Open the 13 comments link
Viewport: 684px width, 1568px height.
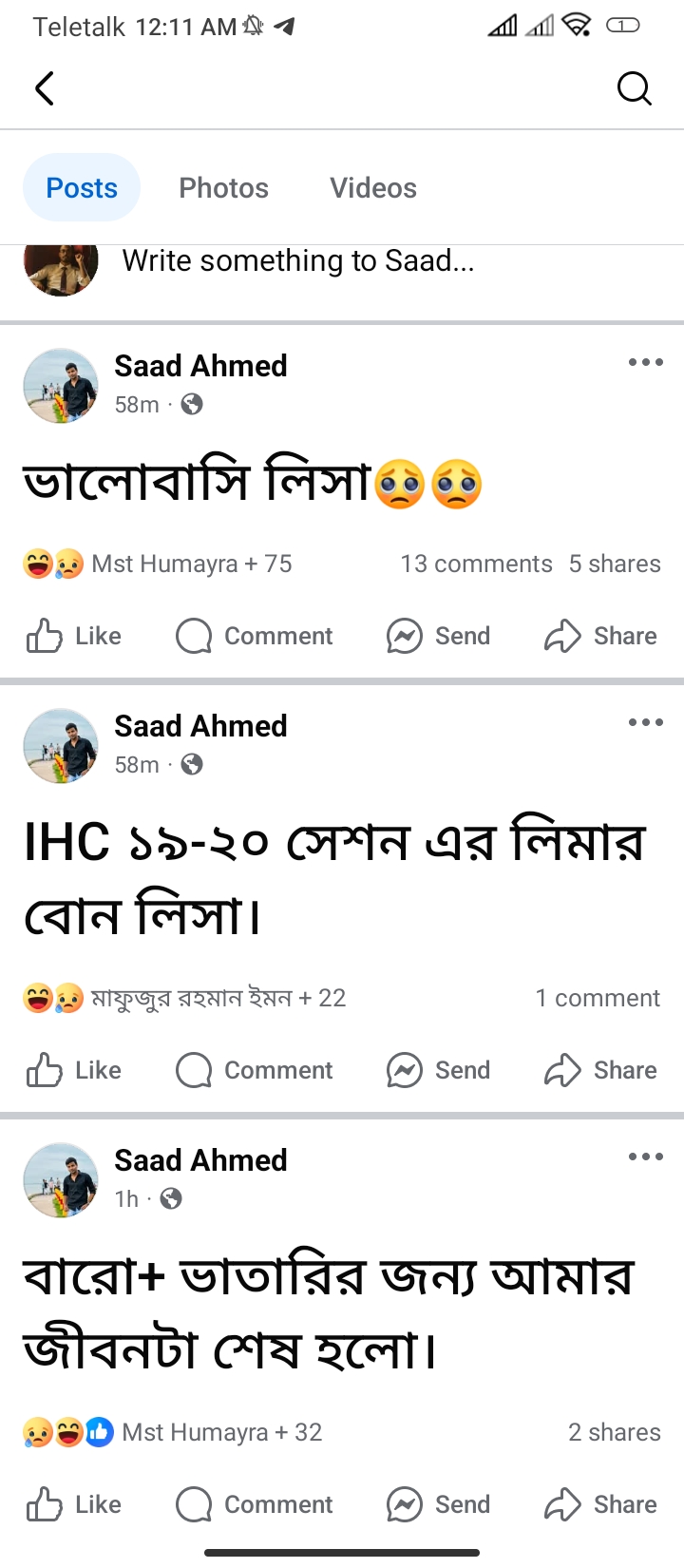pos(476,564)
